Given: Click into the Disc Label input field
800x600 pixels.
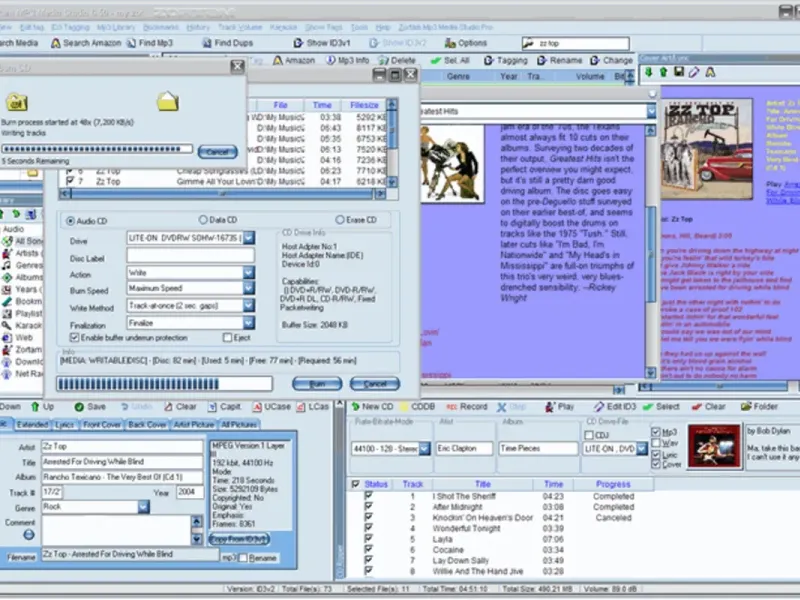Looking at the screenshot, I should pos(190,256).
